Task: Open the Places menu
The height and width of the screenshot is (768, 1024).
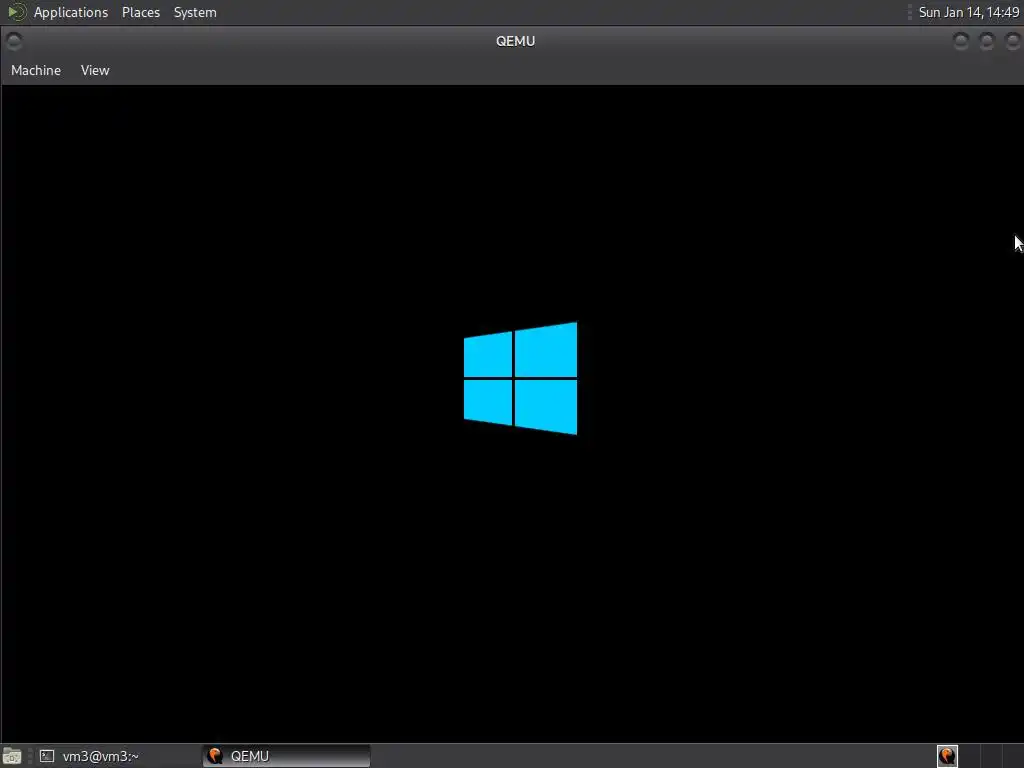Action: coord(141,12)
